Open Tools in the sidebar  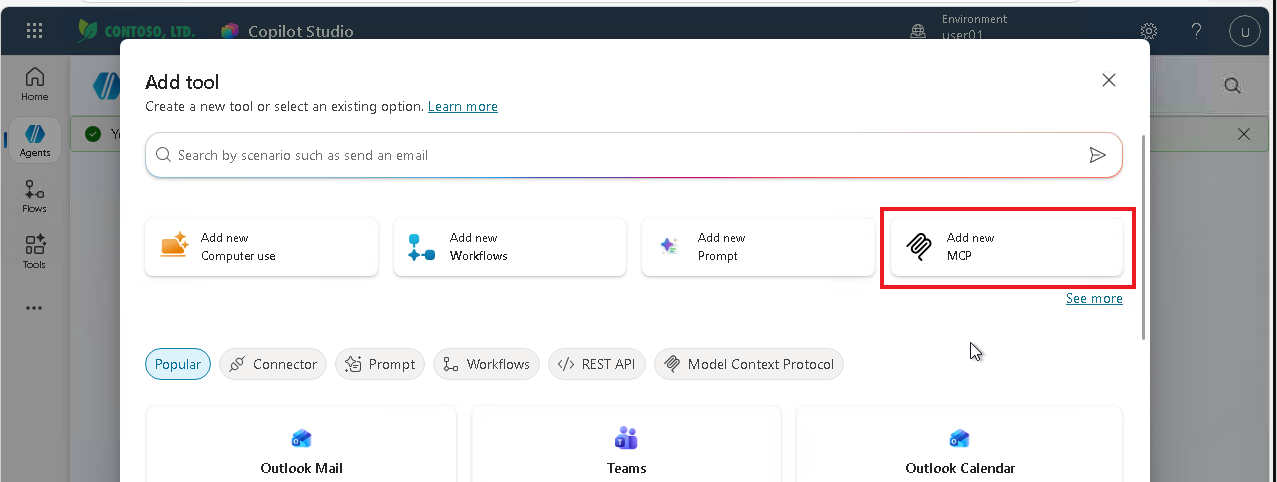35,252
